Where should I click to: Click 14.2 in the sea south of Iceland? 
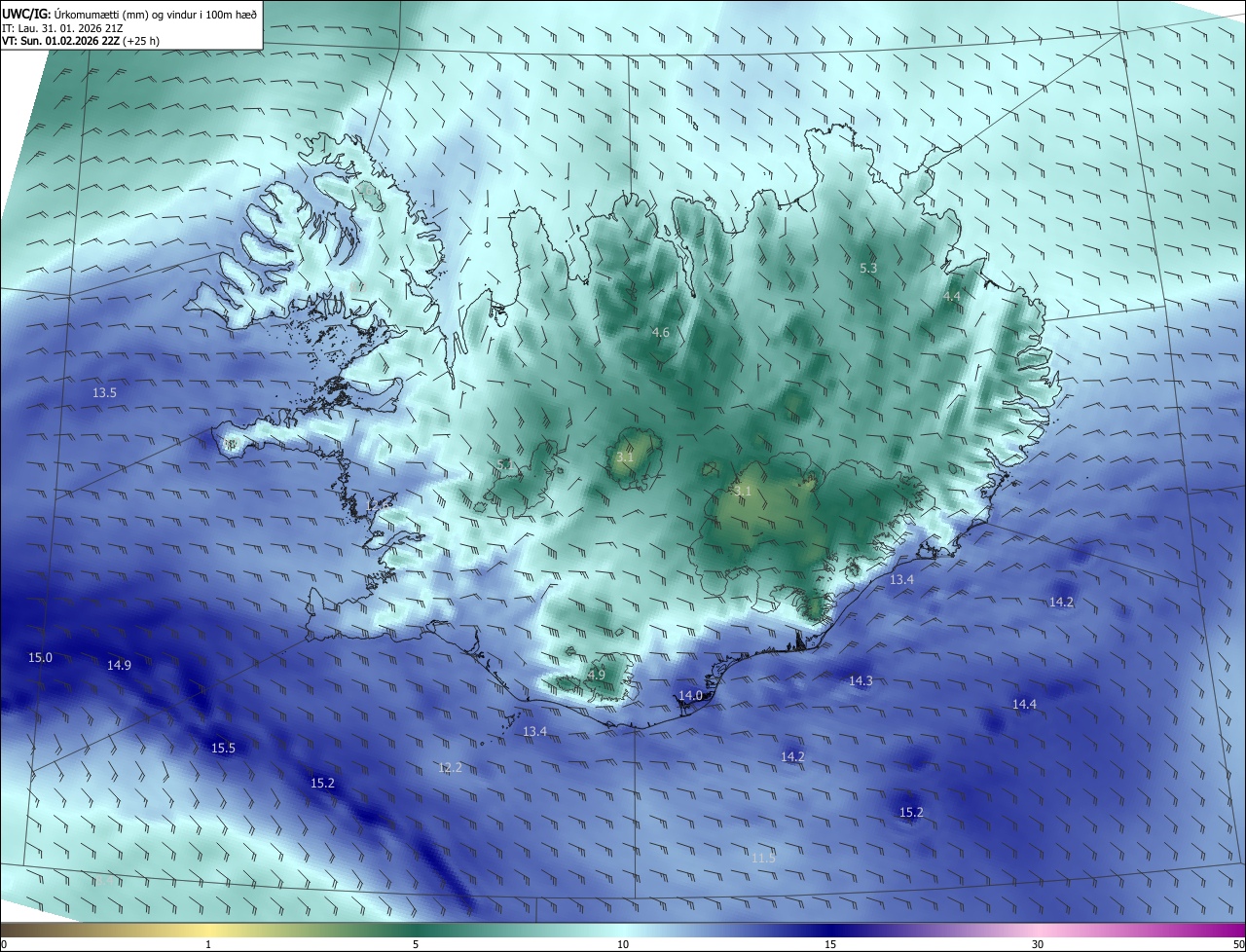[792, 756]
